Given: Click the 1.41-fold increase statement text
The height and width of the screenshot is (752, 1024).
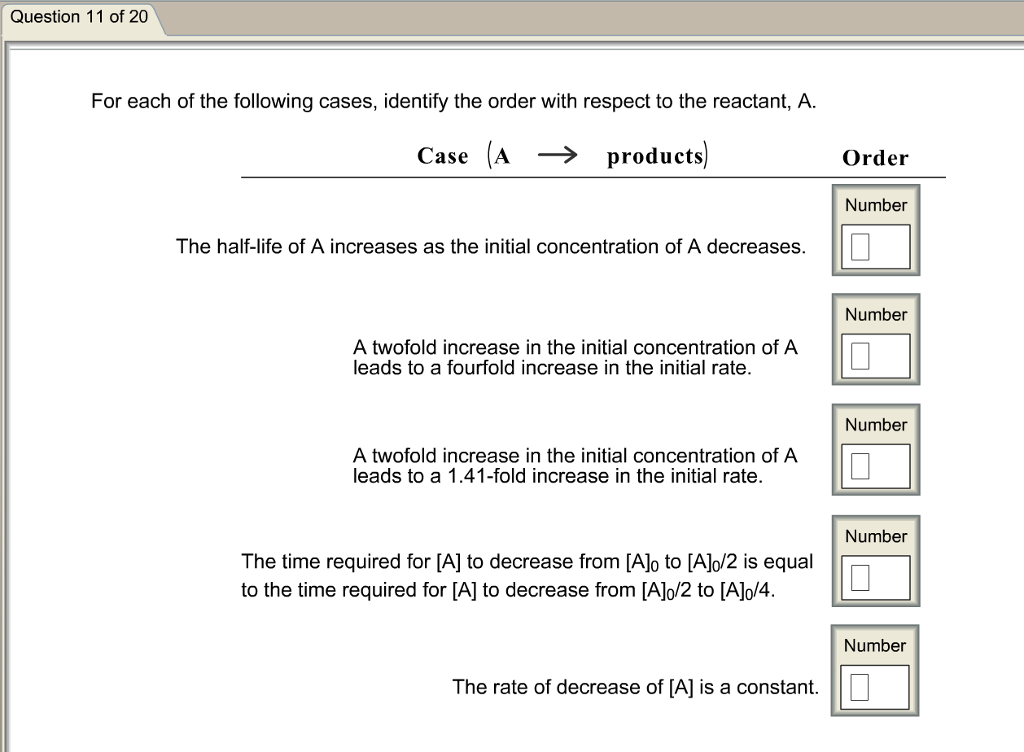Looking at the screenshot, I should (x=575, y=466).
